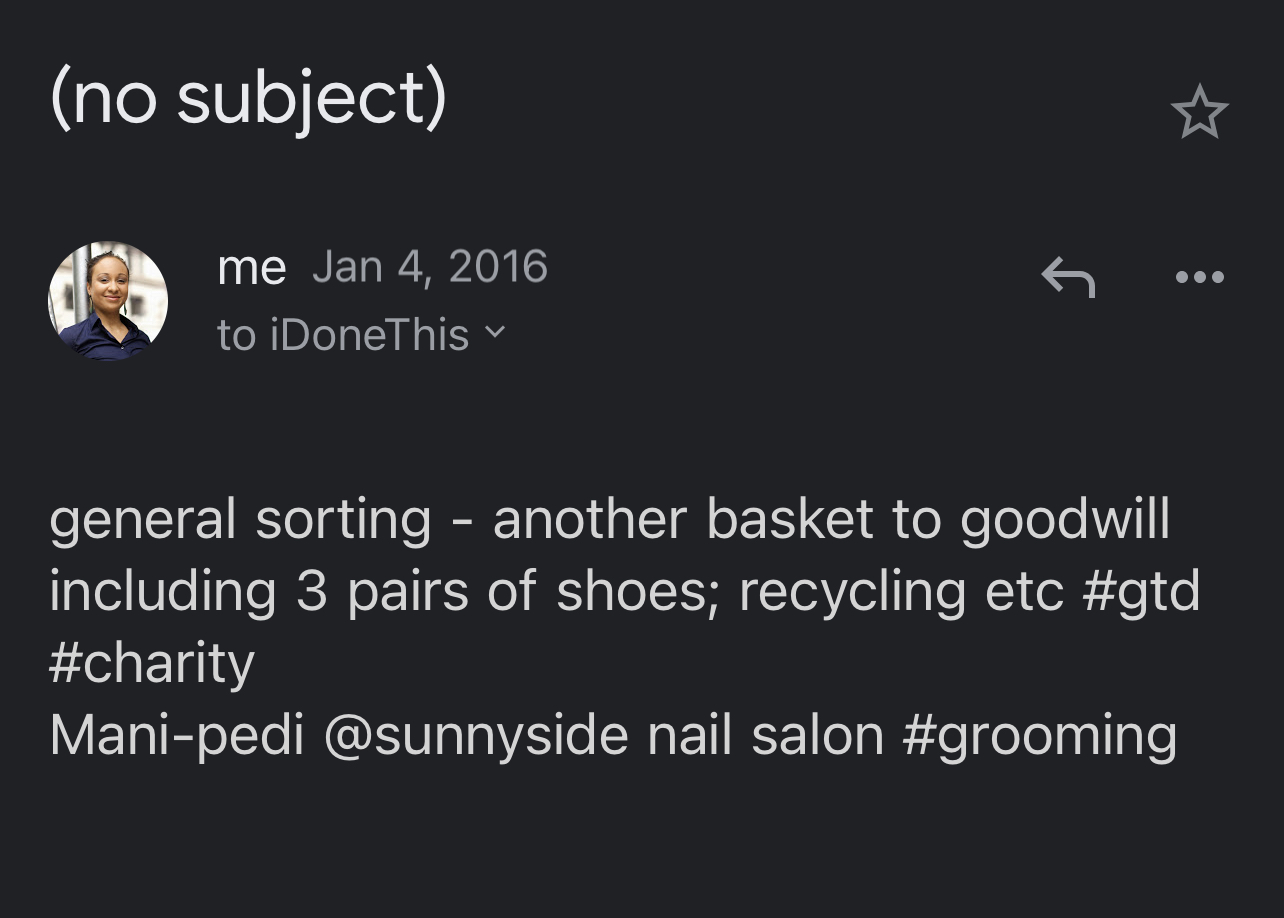Click the #grooming hashtag
1284x918 pixels.
click(1039, 736)
